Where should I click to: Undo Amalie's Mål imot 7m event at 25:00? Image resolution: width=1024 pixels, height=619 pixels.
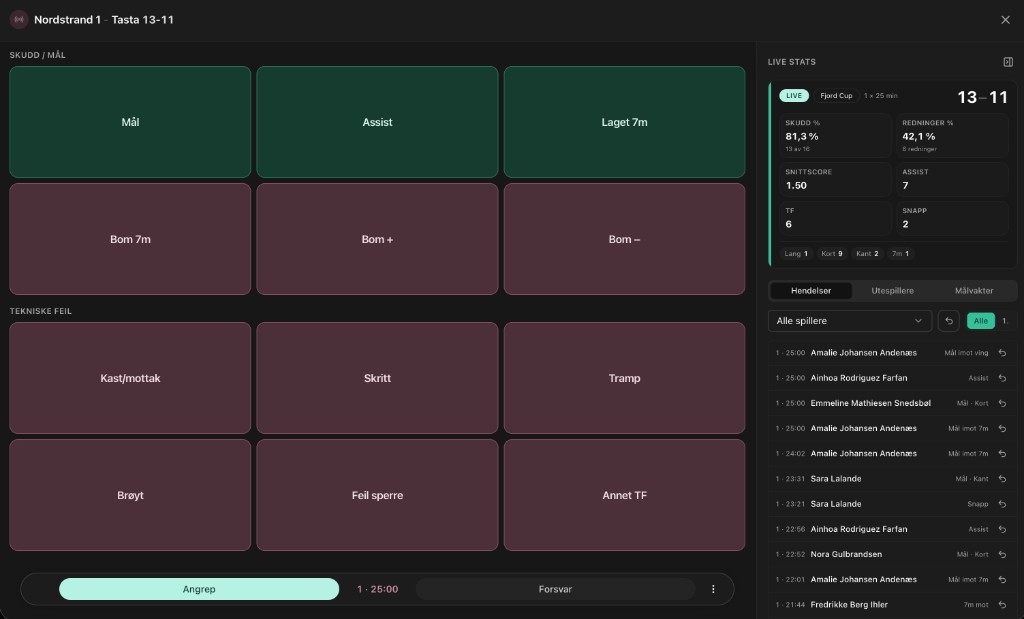pos(1002,428)
